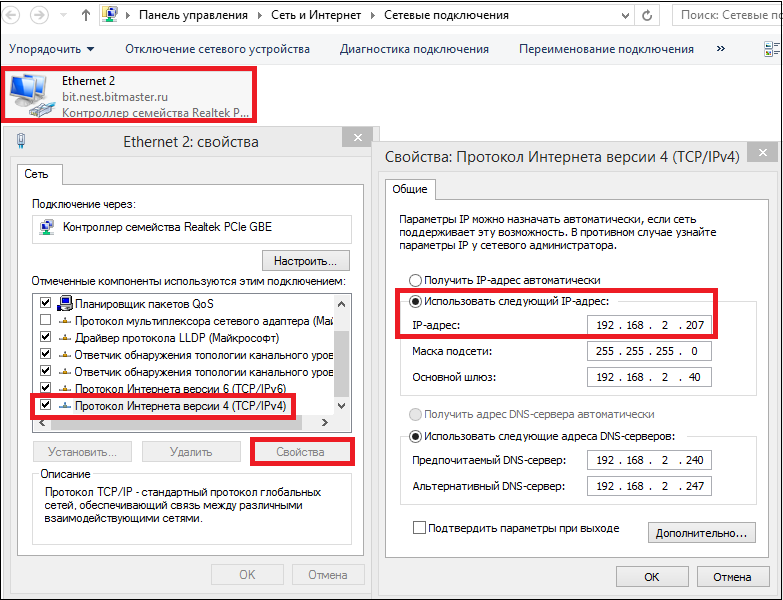Viewport: 783px width, 600px height.
Task: Toggle Планировщик пакетов QoS checkbox
Action: [45, 302]
